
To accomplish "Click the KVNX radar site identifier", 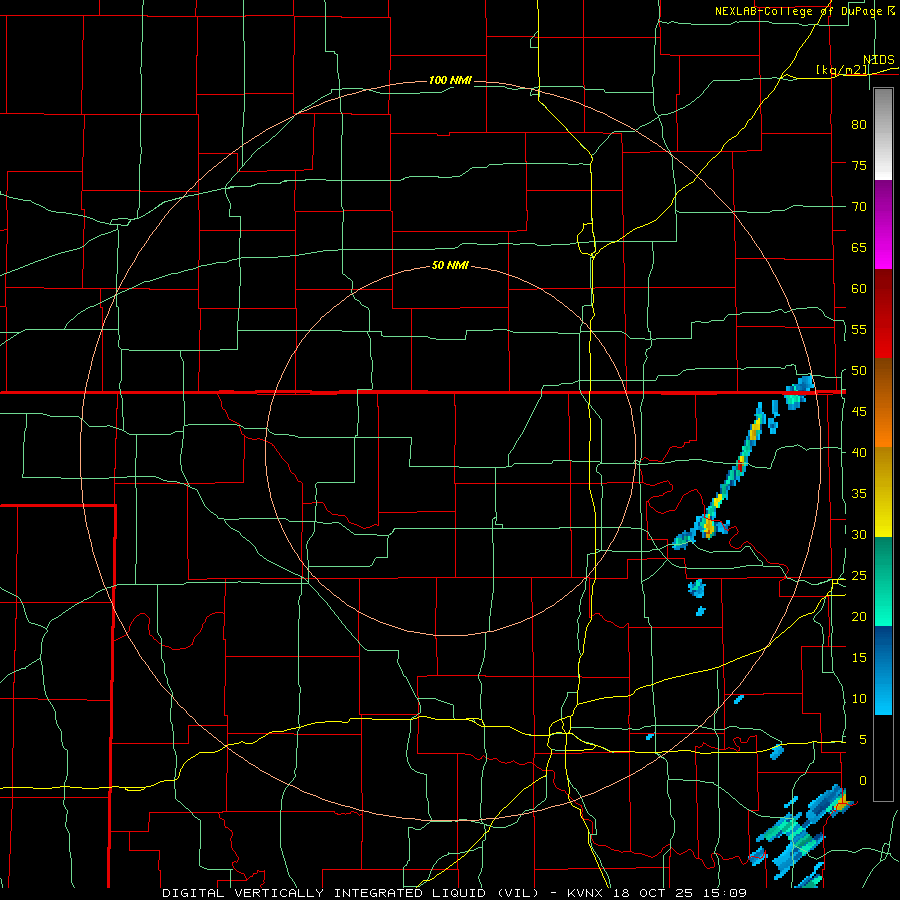I will pos(587,893).
